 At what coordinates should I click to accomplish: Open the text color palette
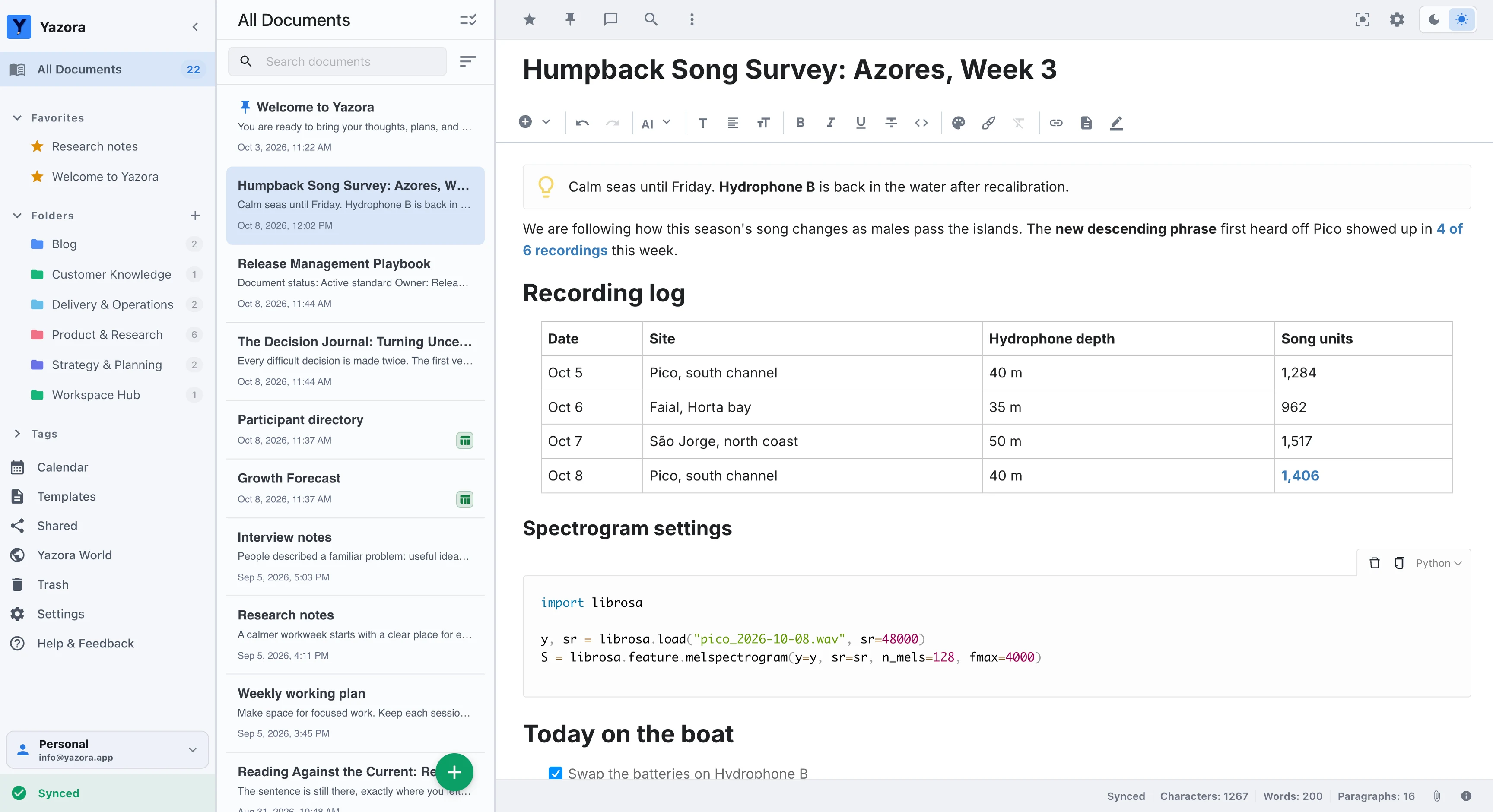[958, 123]
